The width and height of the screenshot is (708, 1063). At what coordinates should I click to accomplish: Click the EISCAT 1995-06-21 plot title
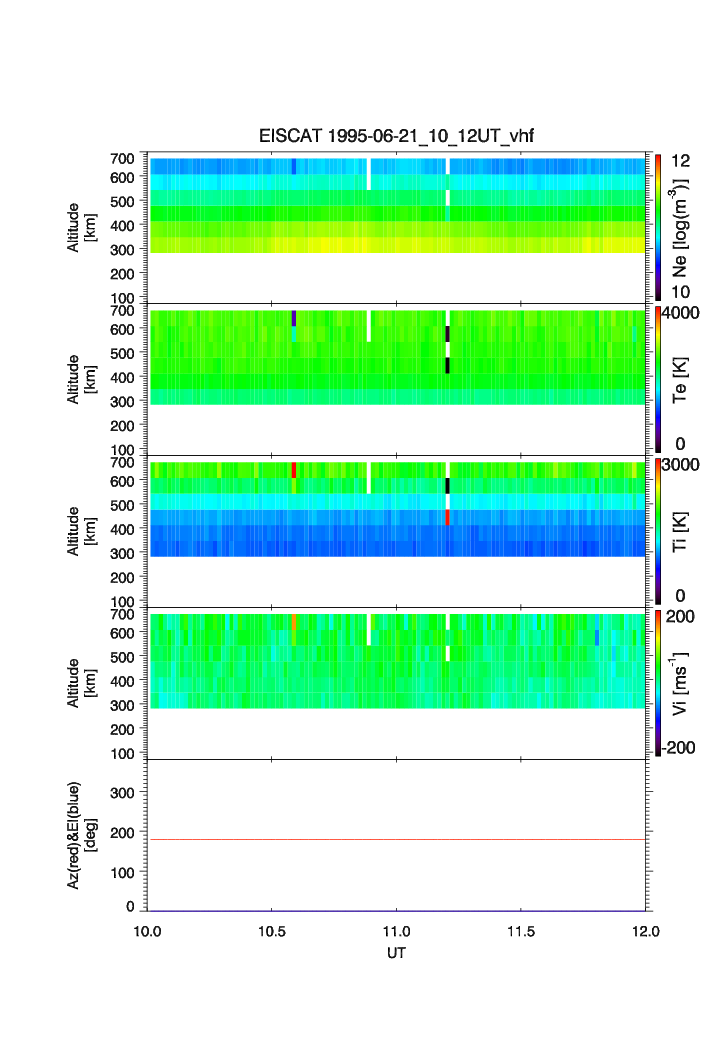(x=397, y=137)
